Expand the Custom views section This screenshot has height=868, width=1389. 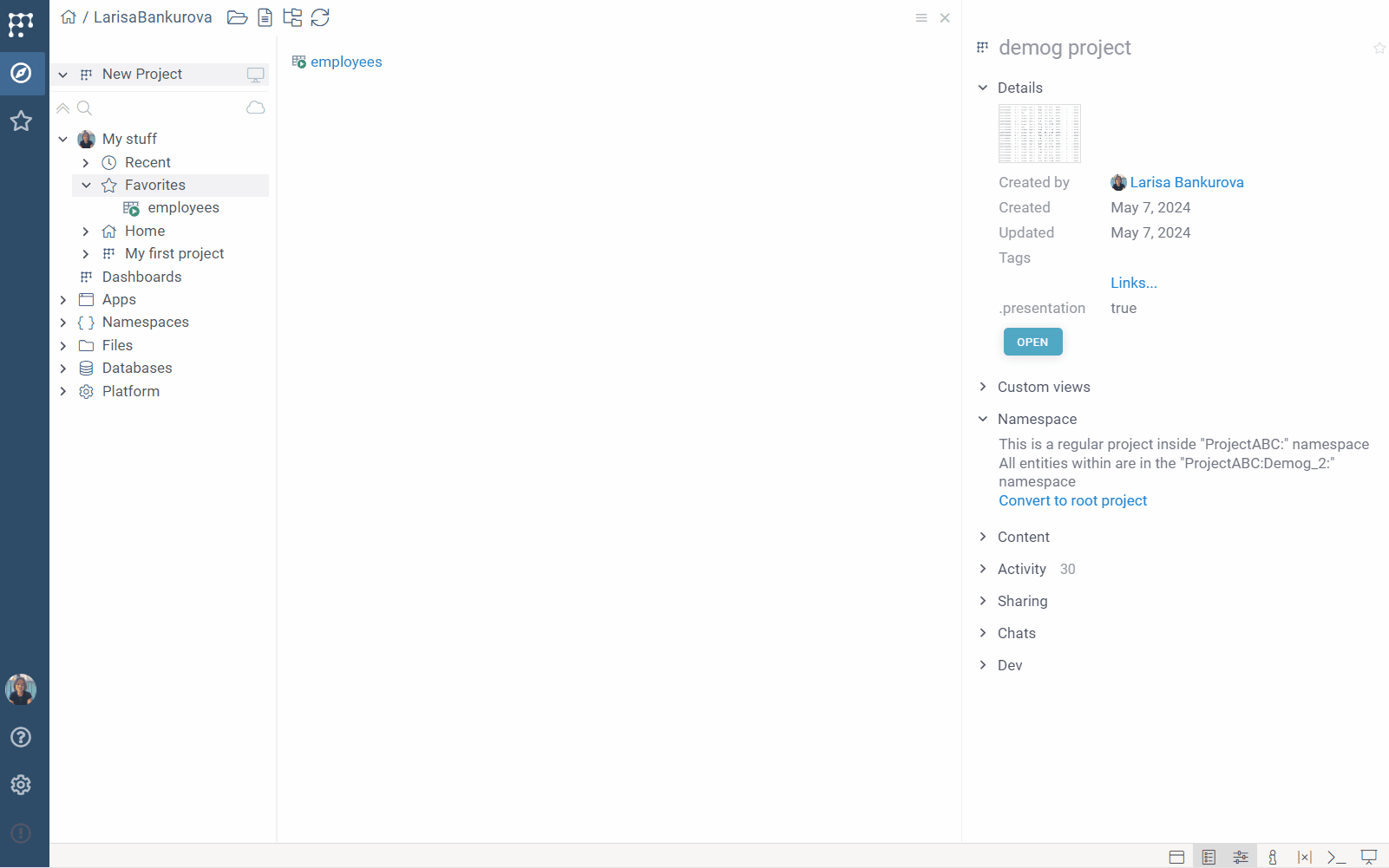983,387
